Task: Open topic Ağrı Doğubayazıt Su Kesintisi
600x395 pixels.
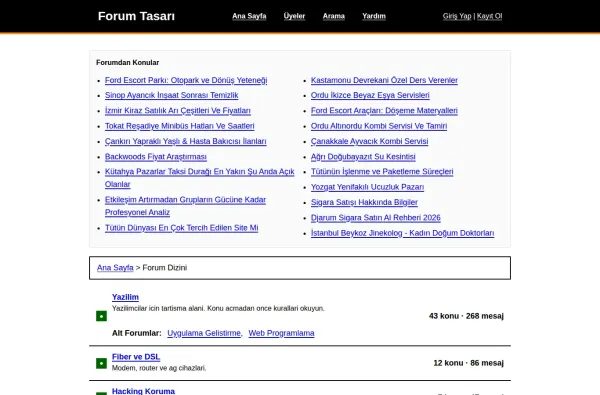Action: click(x=363, y=157)
